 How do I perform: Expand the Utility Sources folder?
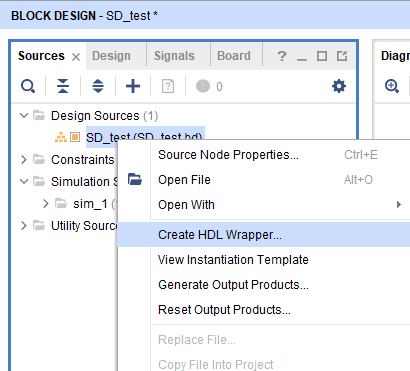[24, 226]
